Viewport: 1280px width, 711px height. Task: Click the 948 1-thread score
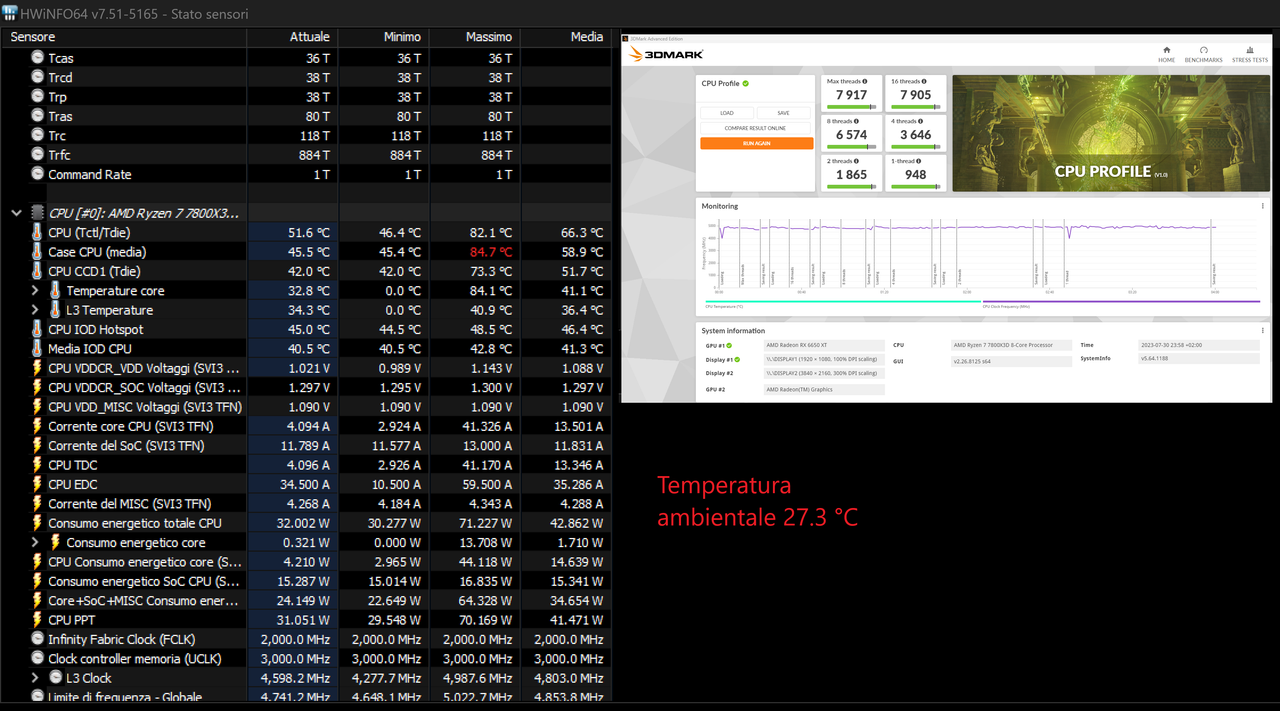(x=916, y=175)
